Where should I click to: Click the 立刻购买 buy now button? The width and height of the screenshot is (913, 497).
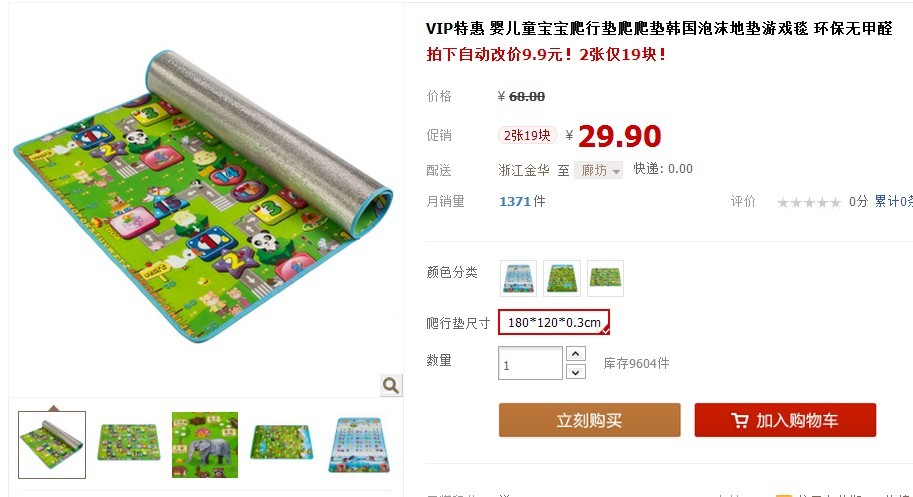[589, 420]
